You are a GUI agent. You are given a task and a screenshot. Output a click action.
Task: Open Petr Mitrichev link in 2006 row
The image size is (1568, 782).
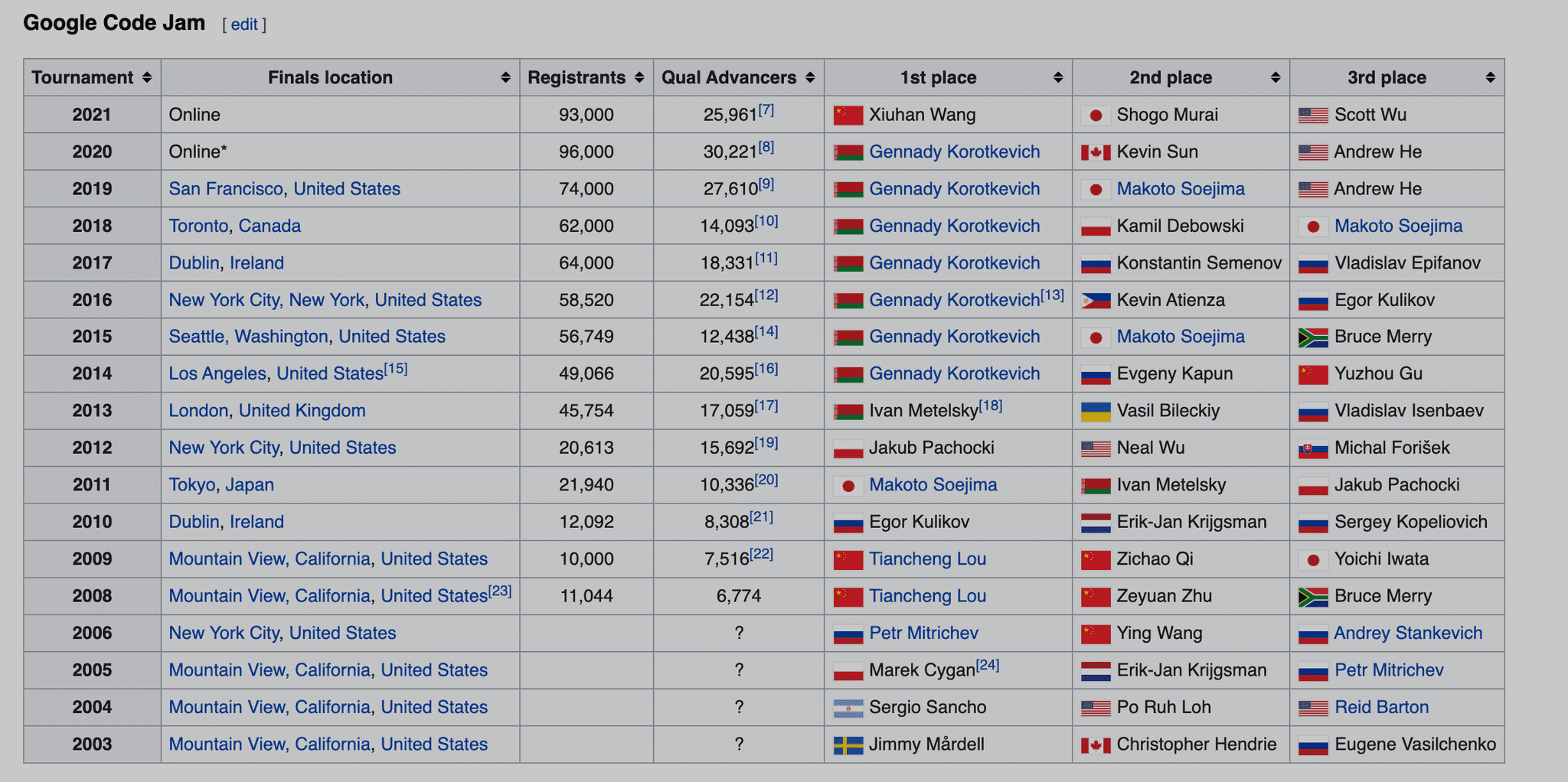923,634
